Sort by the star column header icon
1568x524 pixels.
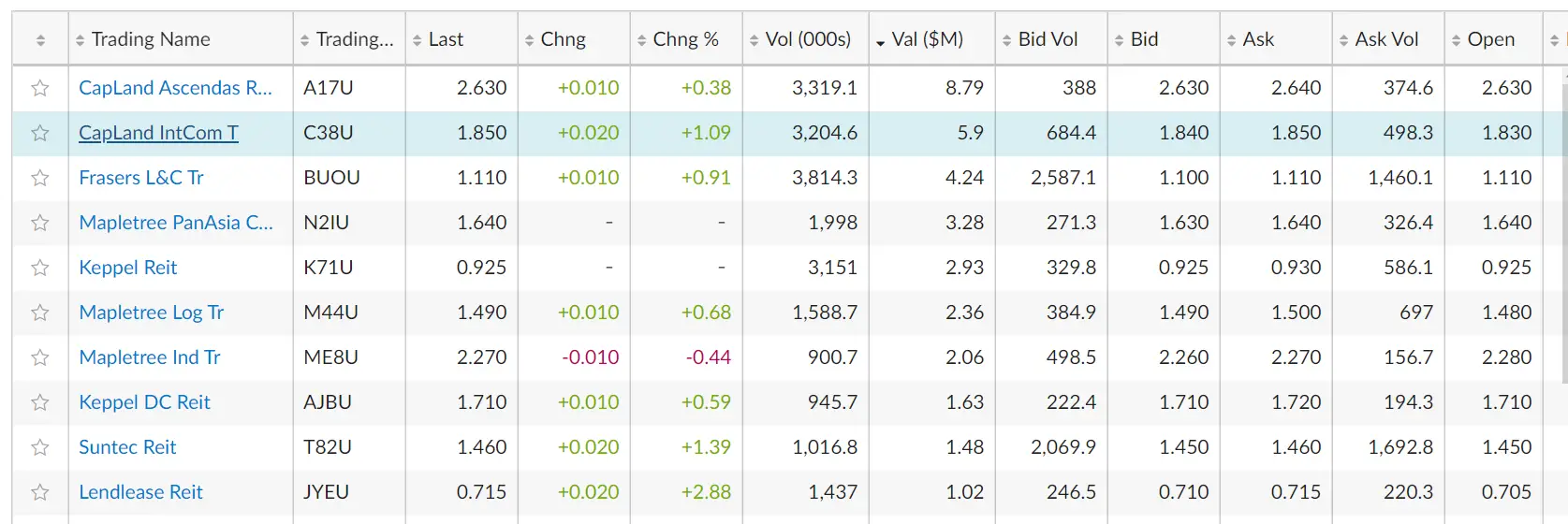coord(40,40)
